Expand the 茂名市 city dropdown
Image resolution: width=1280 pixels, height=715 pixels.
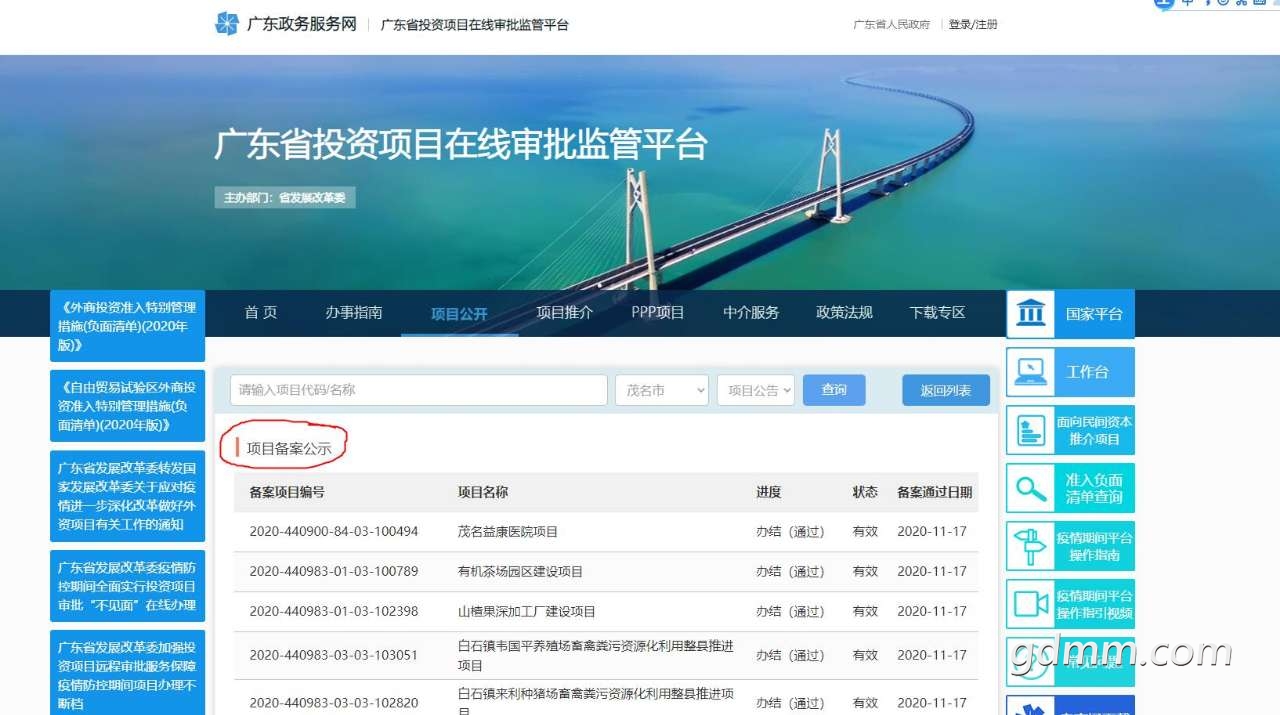(661, 390)
